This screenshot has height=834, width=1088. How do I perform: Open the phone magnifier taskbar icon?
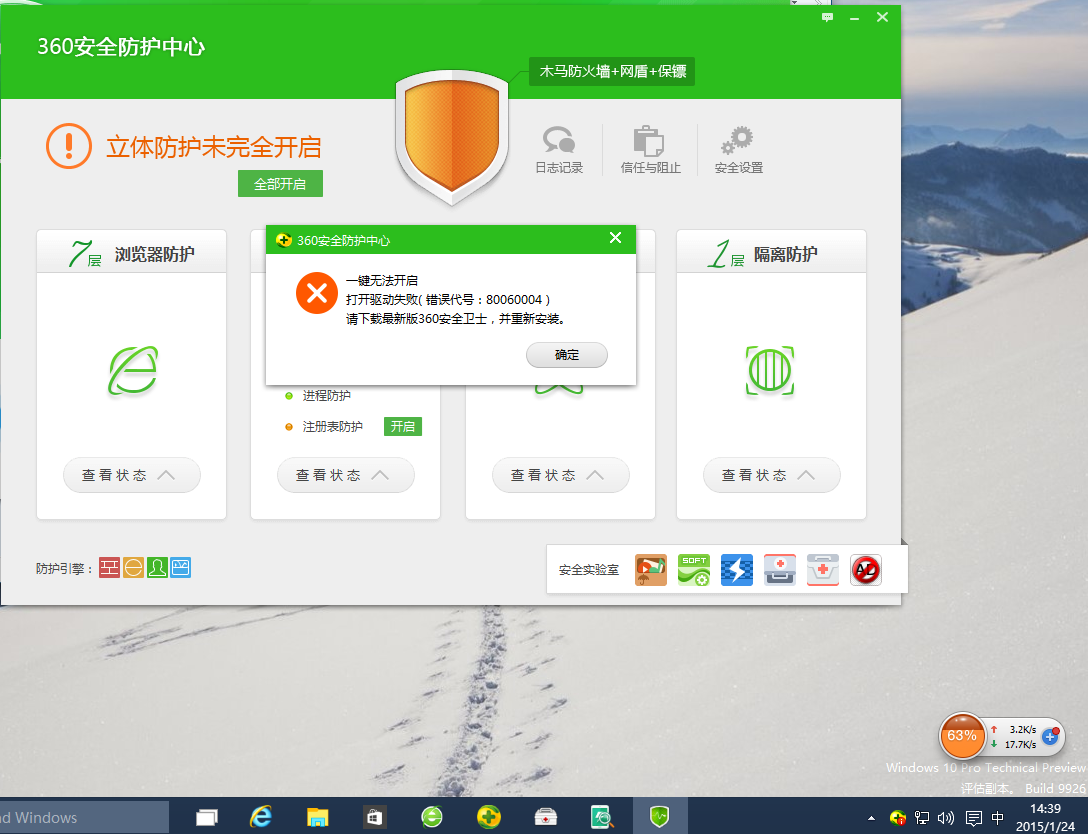(x=602, y=817)
